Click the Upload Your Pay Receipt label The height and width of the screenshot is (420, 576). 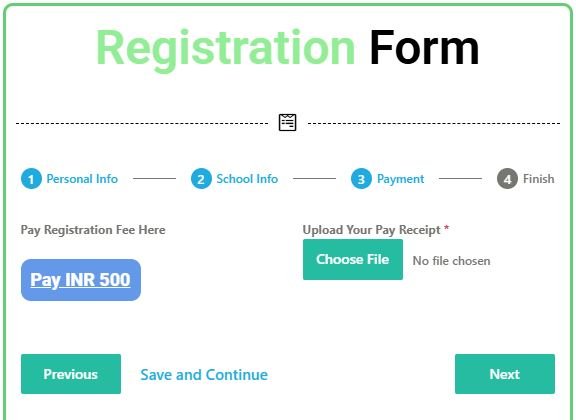pyautogui.click(x=371, y=230)
